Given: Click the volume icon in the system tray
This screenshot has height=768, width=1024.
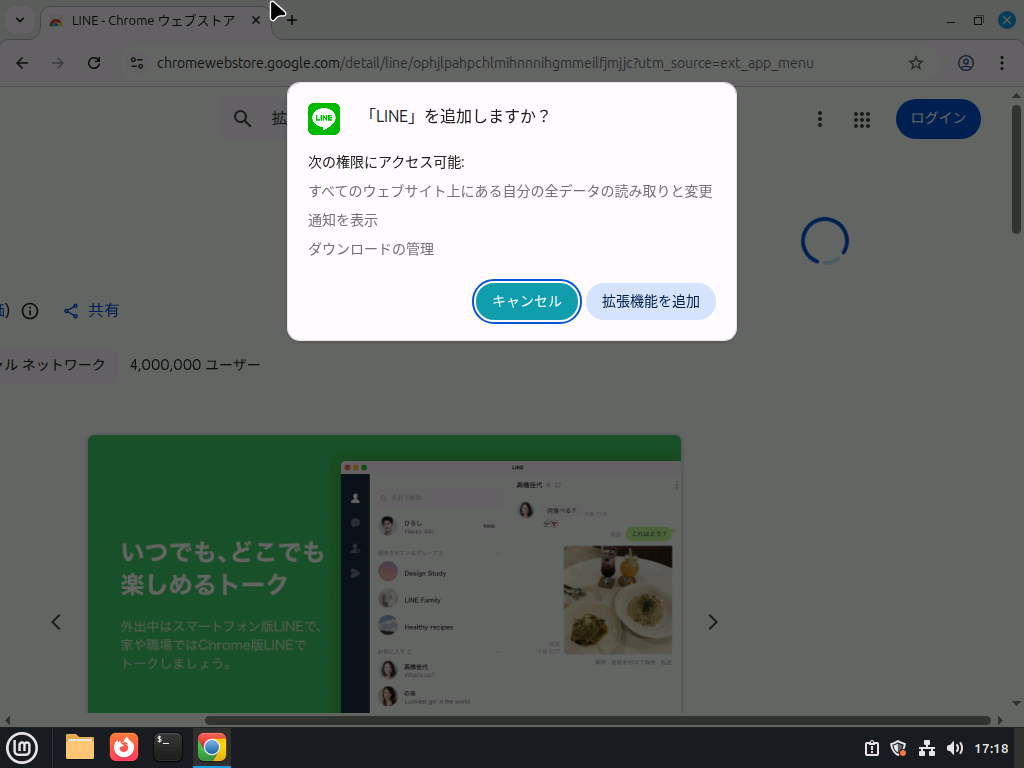Looking at the screenshot, I should tap(952, 747).
